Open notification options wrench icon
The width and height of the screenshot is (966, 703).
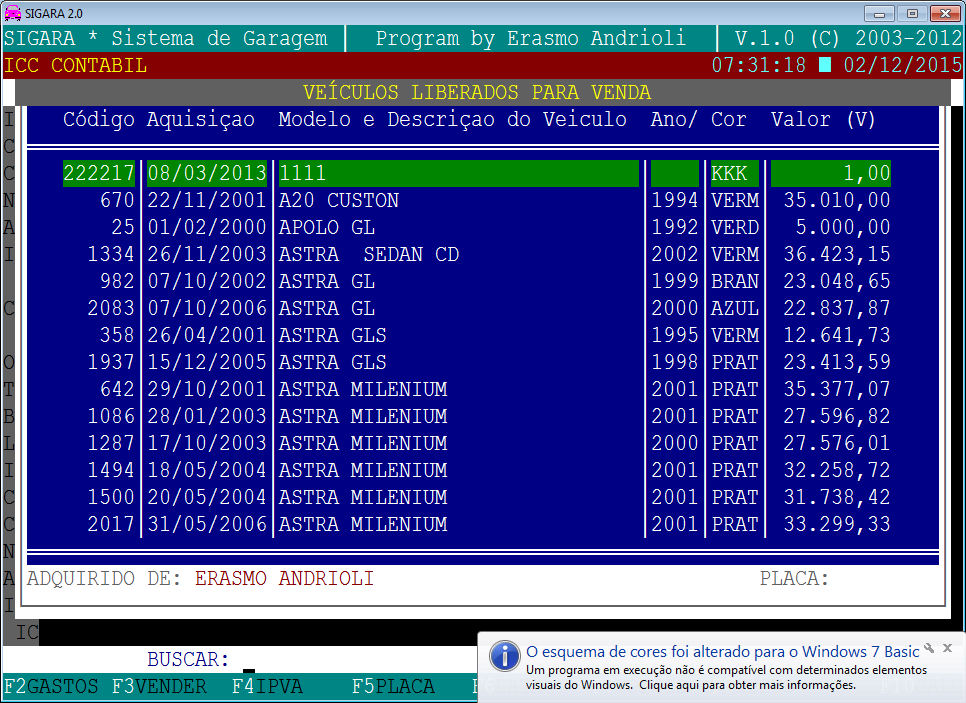929,648
